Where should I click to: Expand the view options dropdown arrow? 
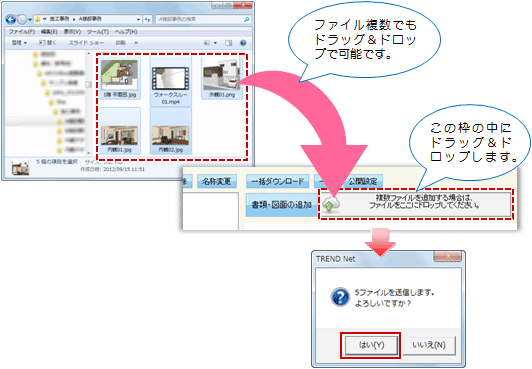tap(215, 43)
